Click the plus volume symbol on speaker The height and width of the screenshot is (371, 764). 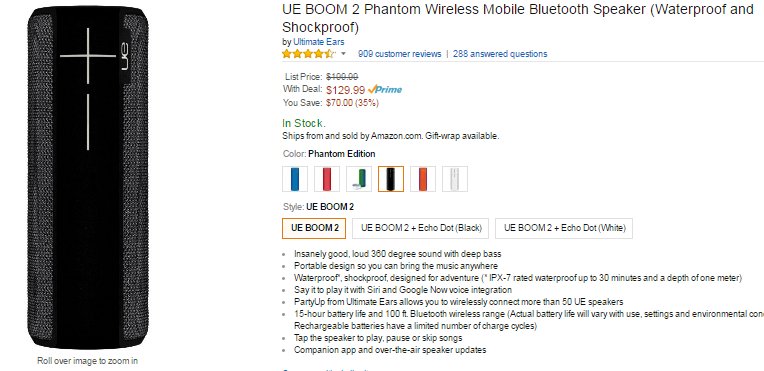click(x=88, y=56)
